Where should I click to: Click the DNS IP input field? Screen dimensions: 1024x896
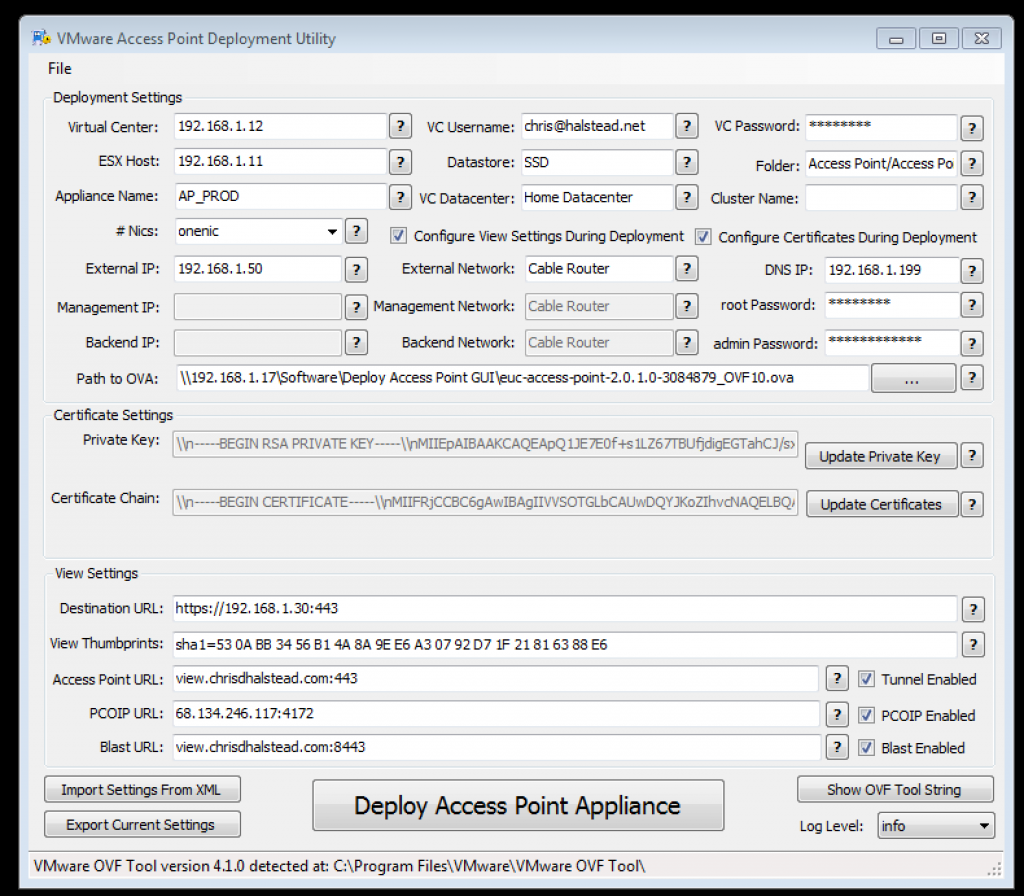tap(892, 270)
